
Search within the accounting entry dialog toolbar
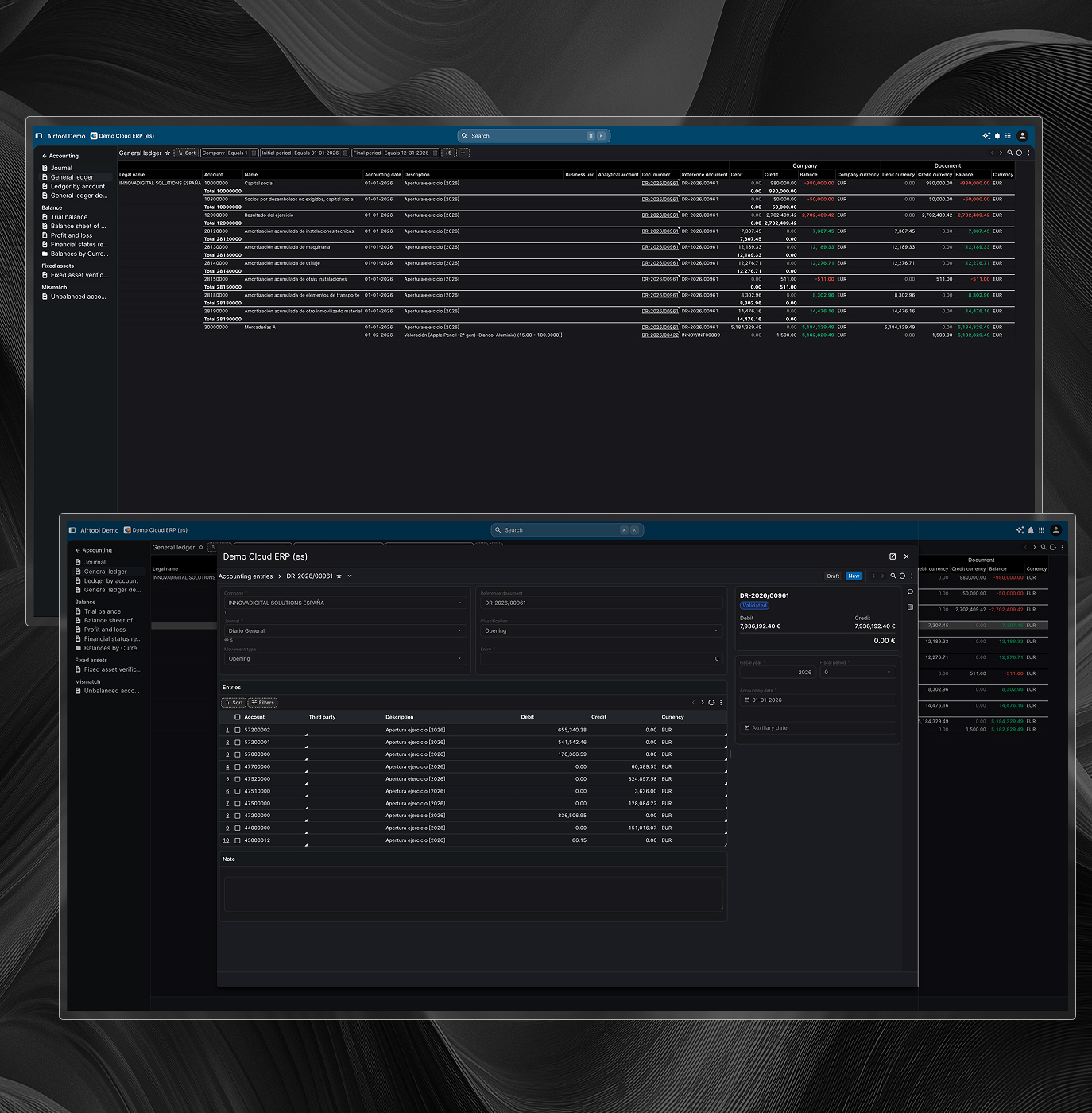pyautogui.click(x=893, y=576)
